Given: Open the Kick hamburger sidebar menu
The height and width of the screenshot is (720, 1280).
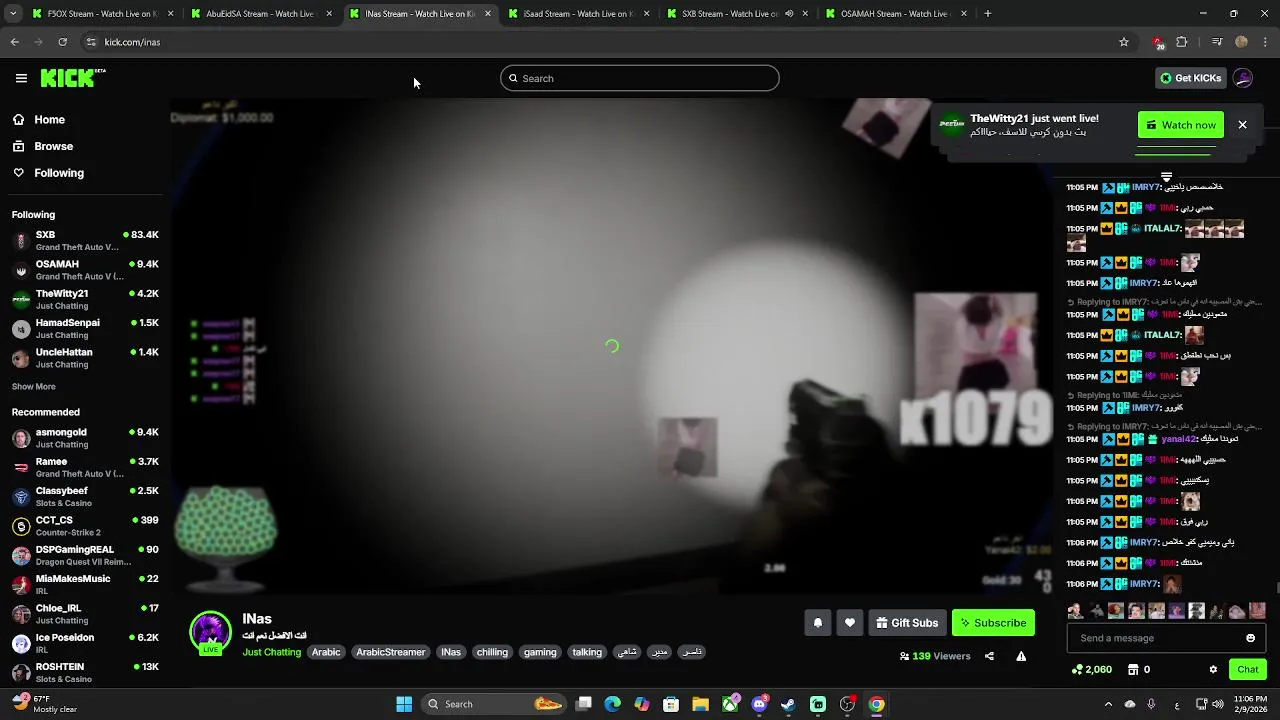Looking at the screenshot, I should (x=21, y=78).
